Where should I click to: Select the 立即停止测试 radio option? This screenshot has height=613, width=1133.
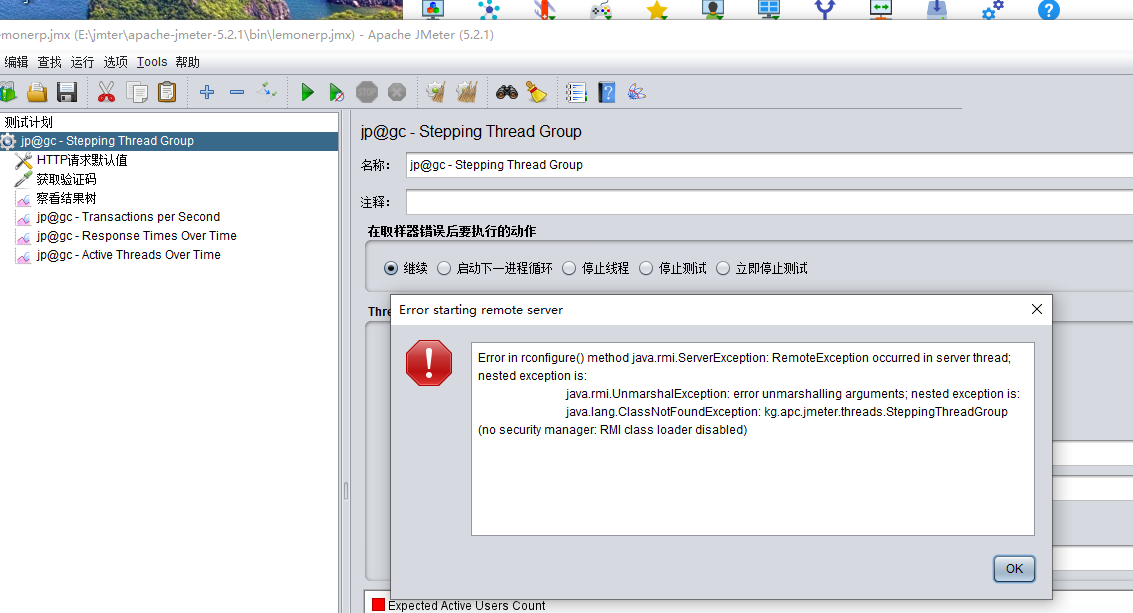(723, 268)
